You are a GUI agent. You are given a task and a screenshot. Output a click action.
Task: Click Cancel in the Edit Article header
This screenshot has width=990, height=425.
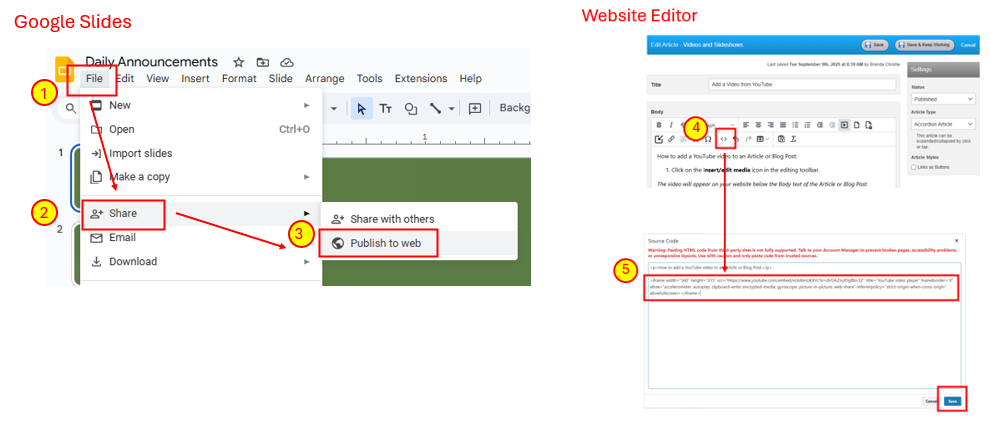[x=968, y=45]
